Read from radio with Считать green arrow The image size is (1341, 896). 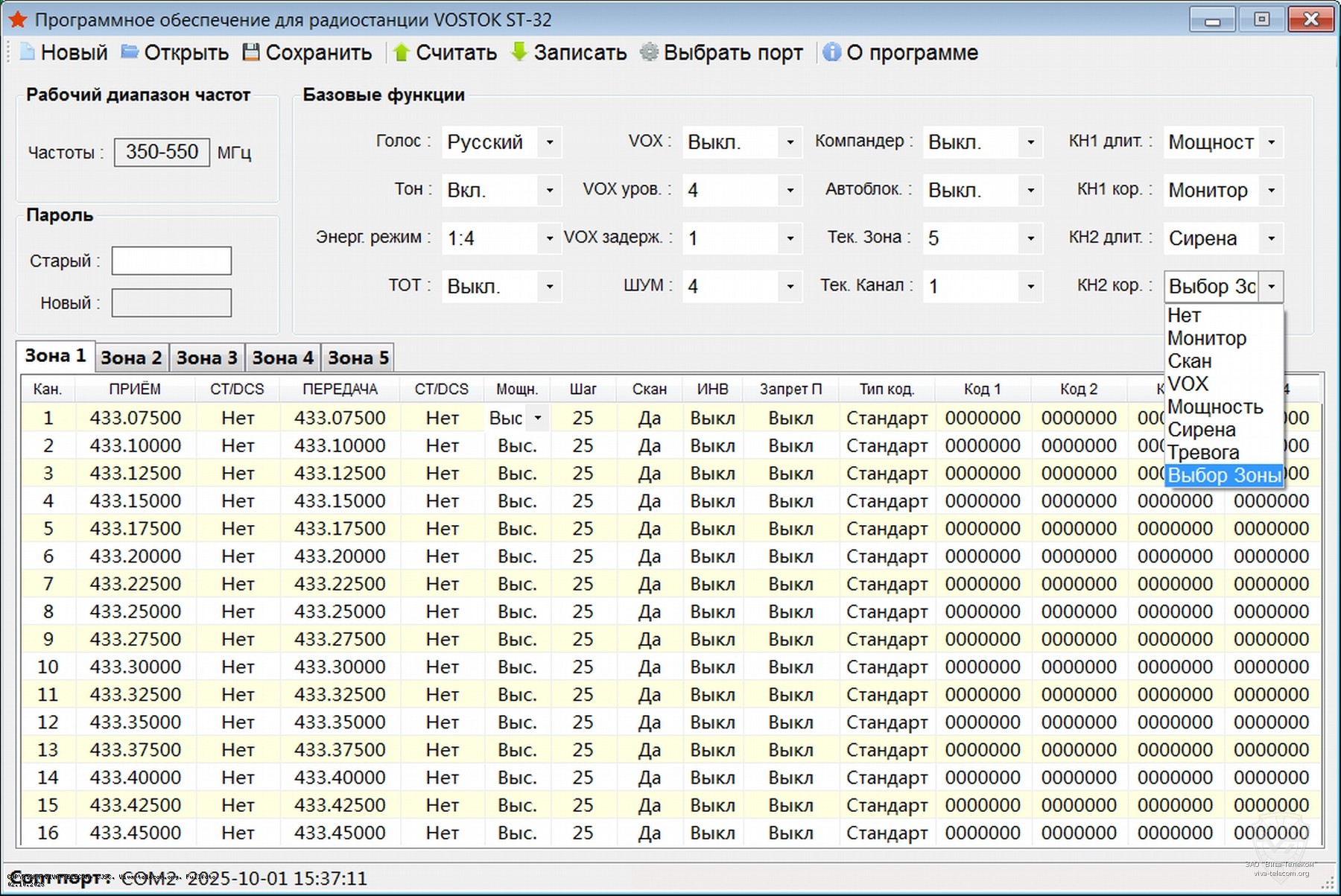coord(402,52)
